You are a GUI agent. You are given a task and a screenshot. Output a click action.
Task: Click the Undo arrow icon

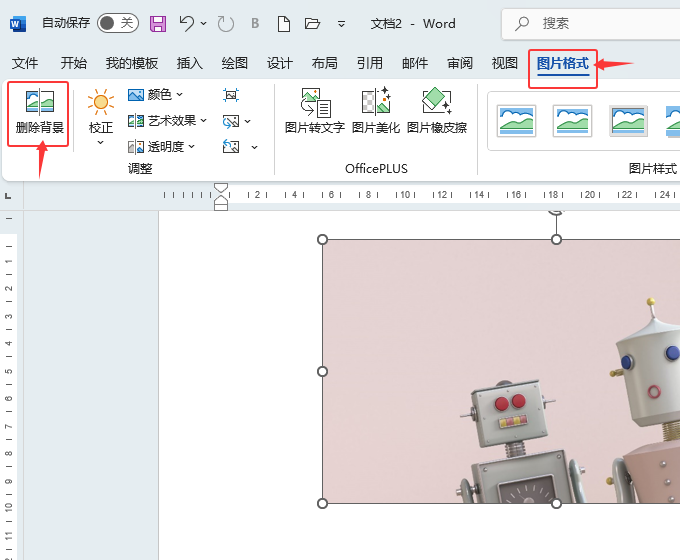187,23
